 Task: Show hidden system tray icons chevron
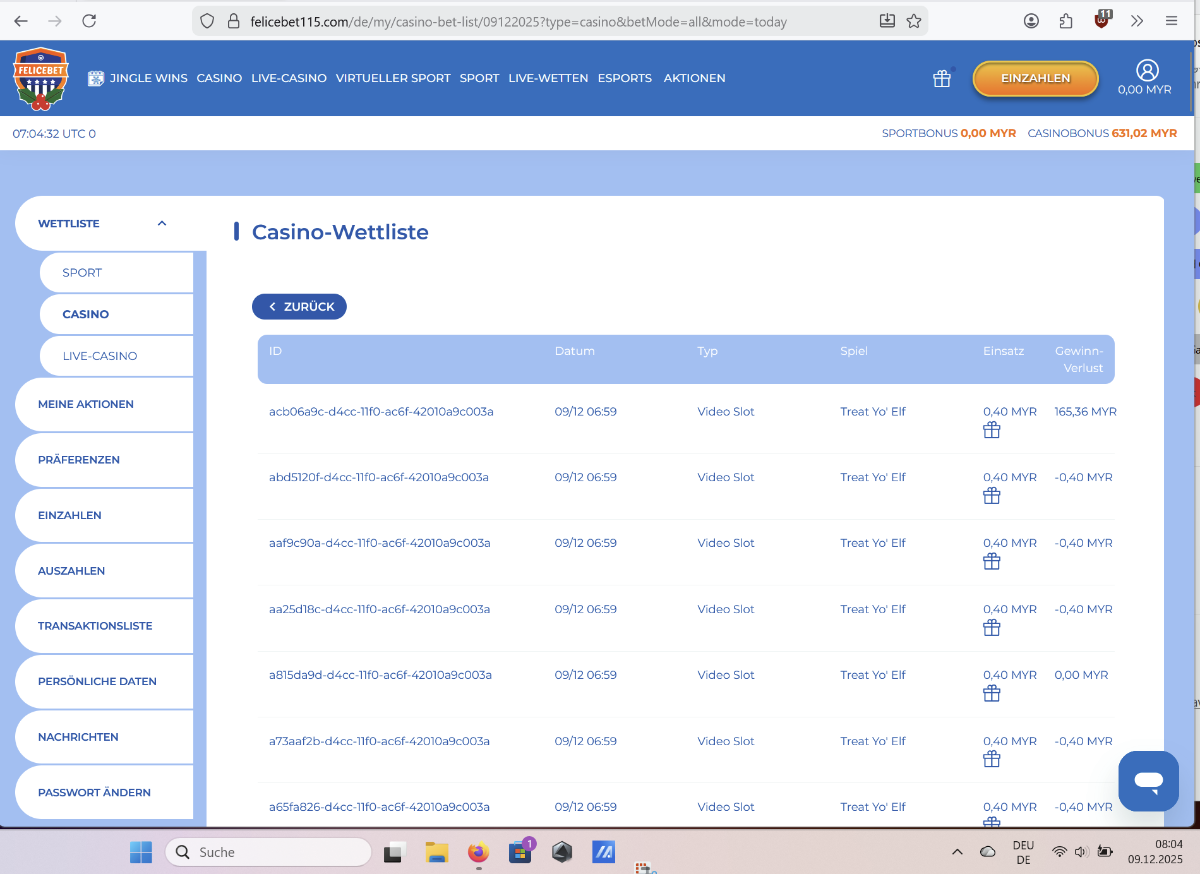tap(957, 852)
